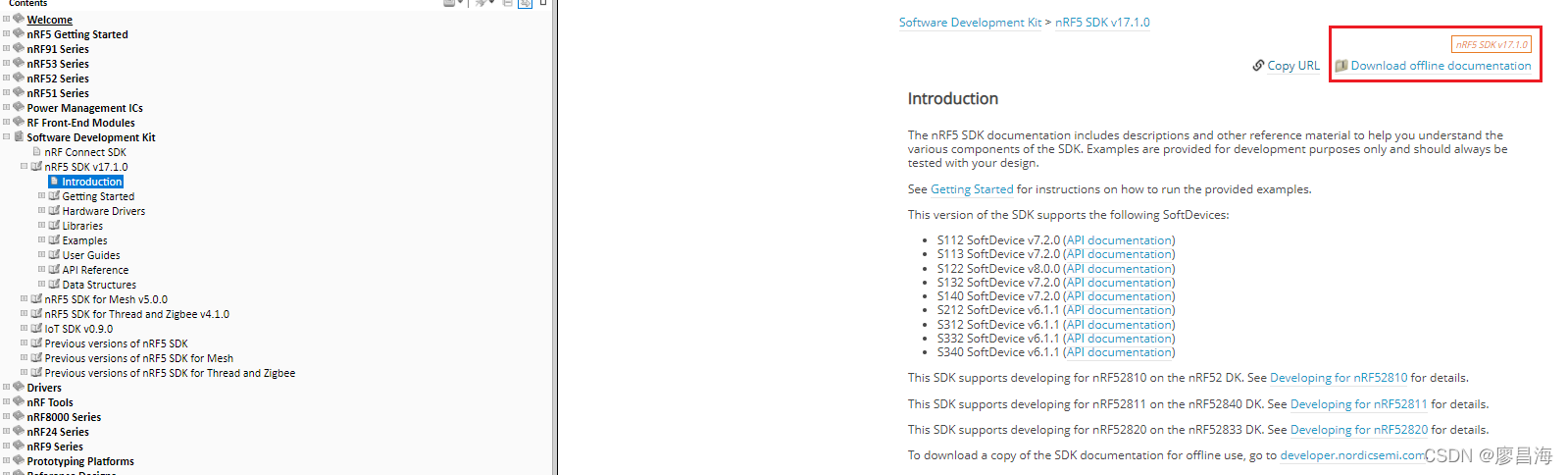Expand the Drivers tree node
1568x475 pixels.
pyautogui.click(x=7, y=387)
